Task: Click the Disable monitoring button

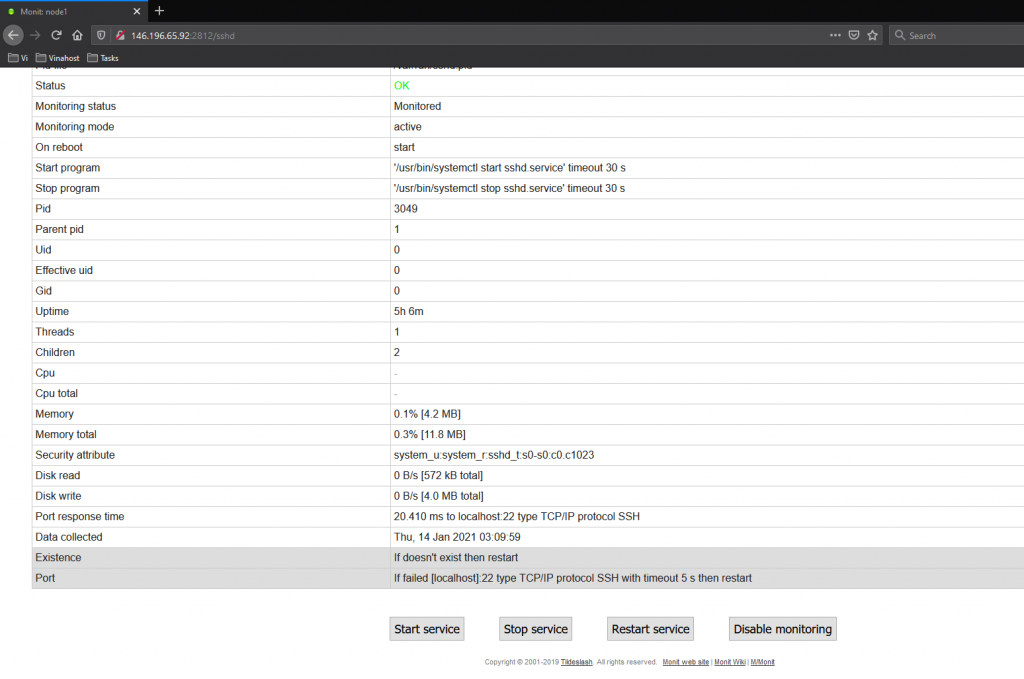Action: 782,629
